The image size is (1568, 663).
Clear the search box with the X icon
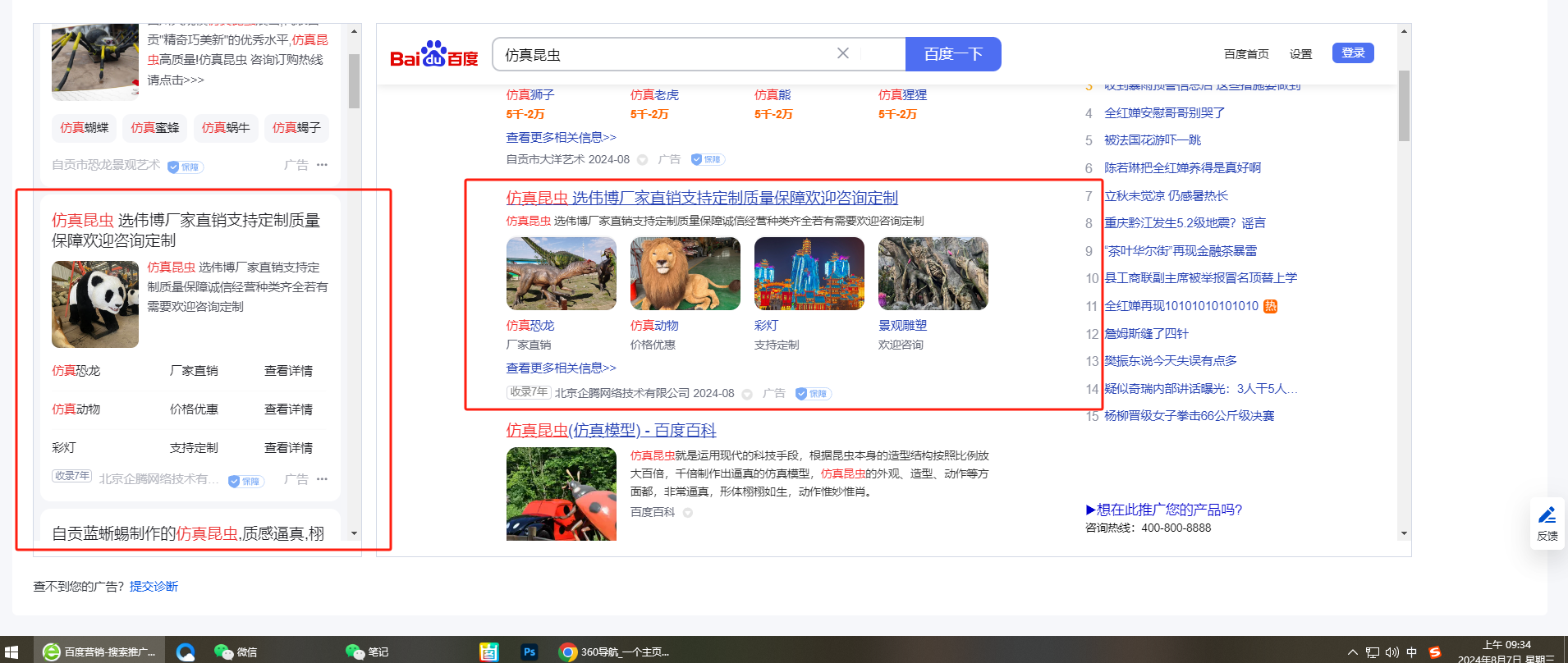[x=842, y=53]
